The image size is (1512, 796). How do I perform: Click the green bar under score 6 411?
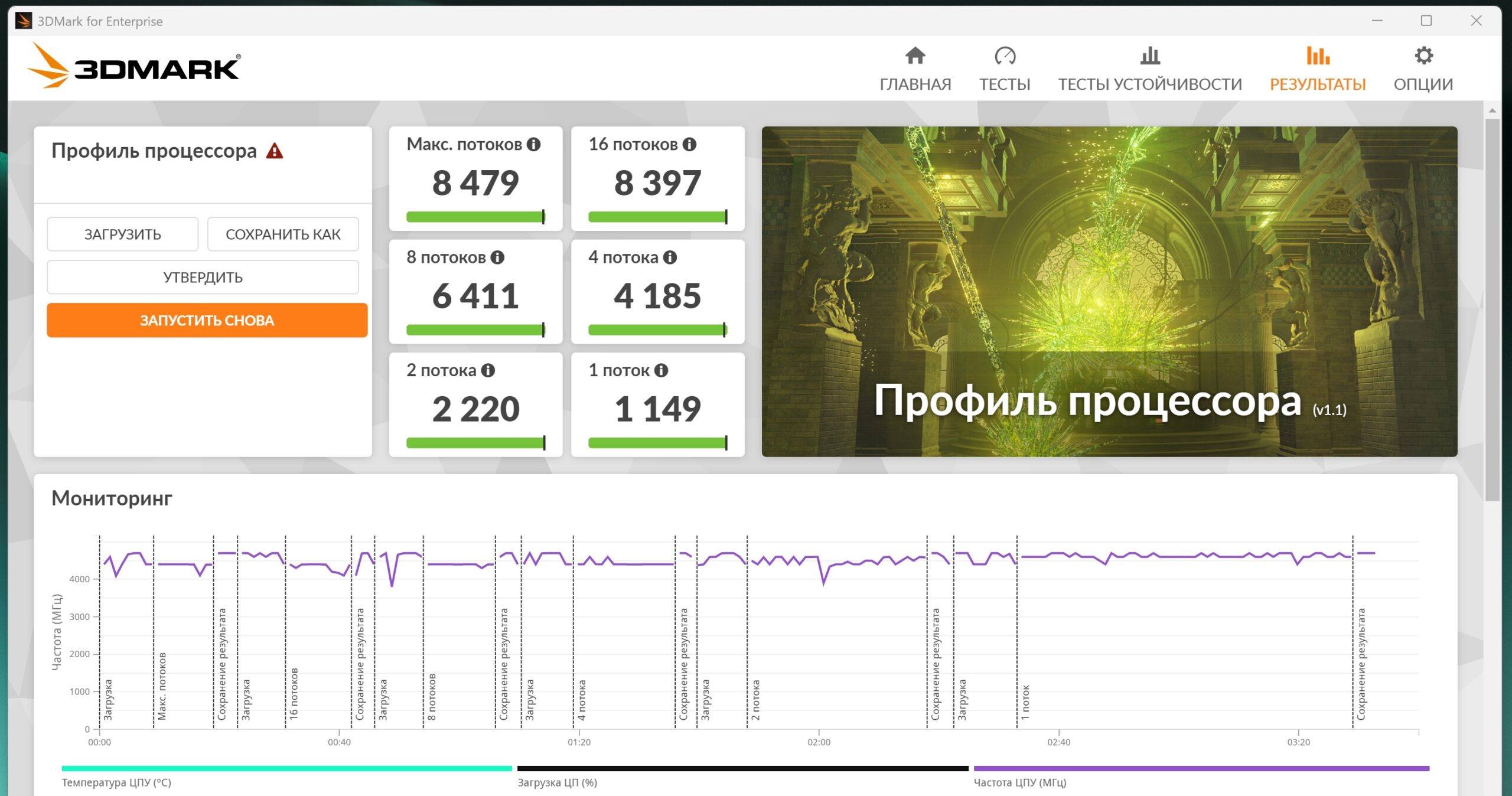point(475,330)
